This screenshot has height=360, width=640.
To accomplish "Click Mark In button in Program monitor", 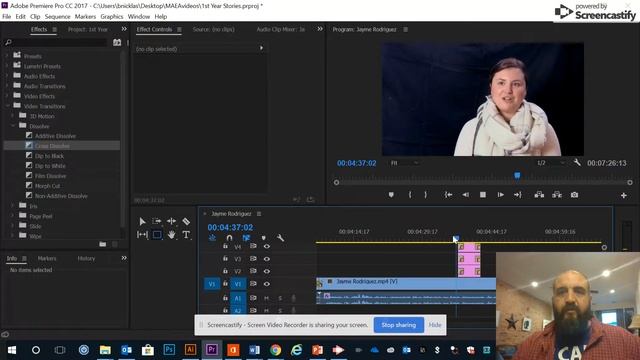I will [410, 195].
